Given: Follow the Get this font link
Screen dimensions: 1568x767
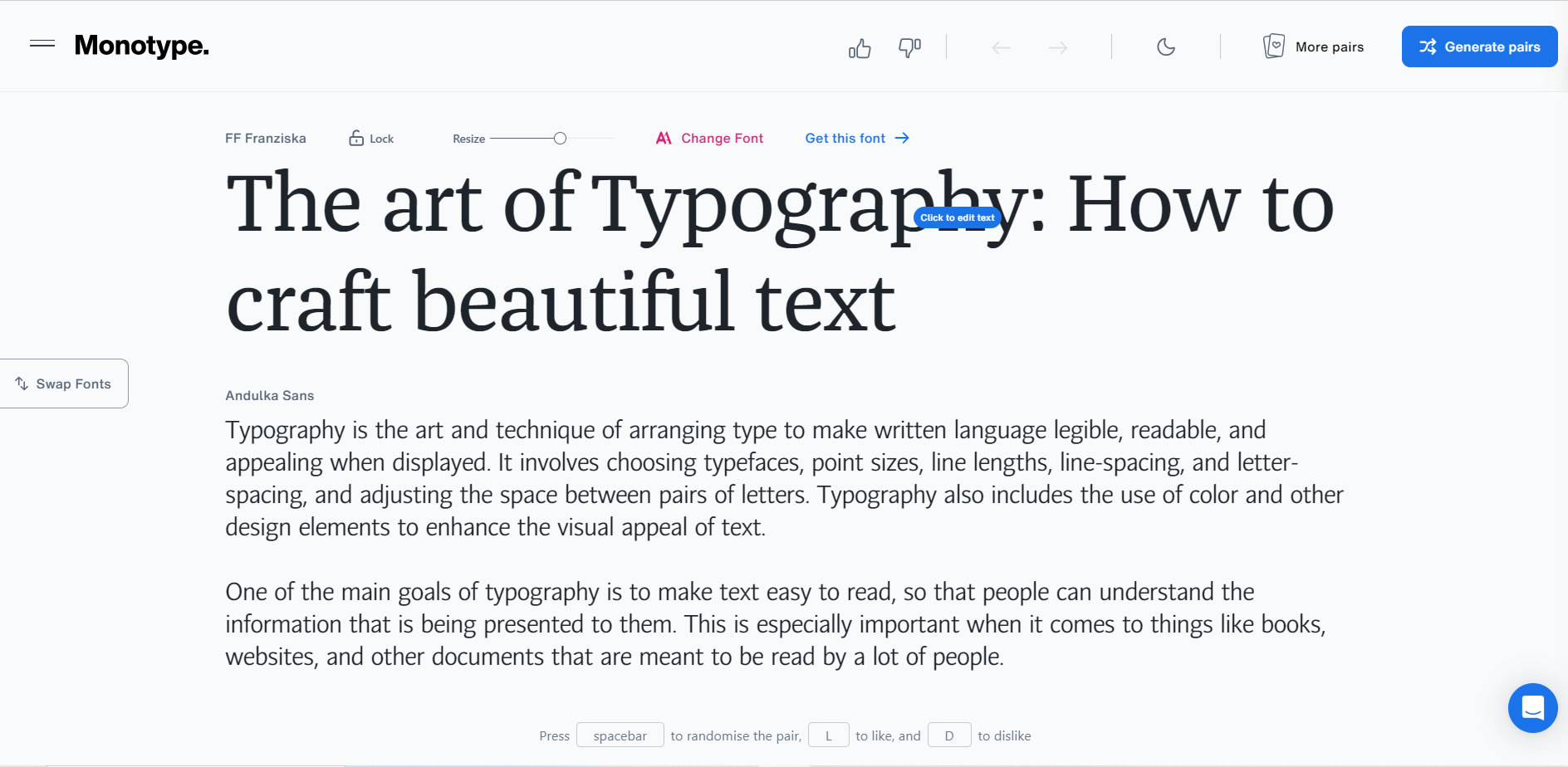Looking at the screenshot, I should pos(845,138).
